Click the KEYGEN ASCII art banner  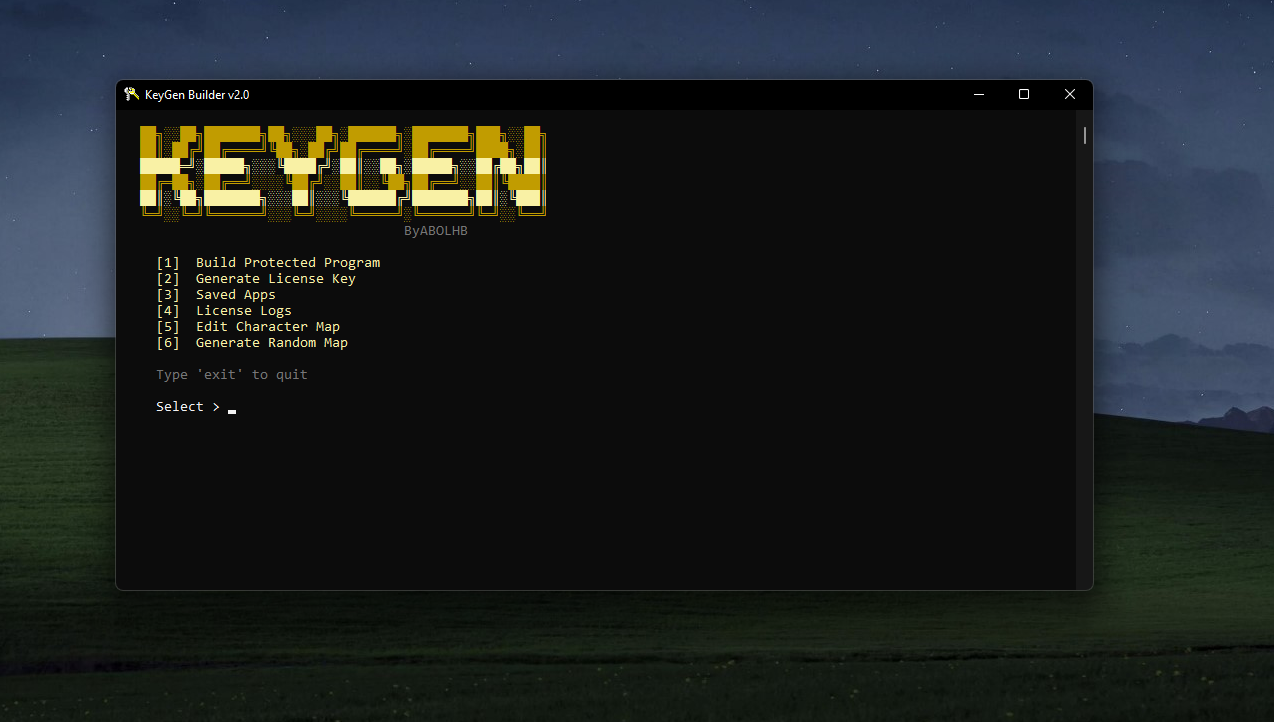coord(343,172)
